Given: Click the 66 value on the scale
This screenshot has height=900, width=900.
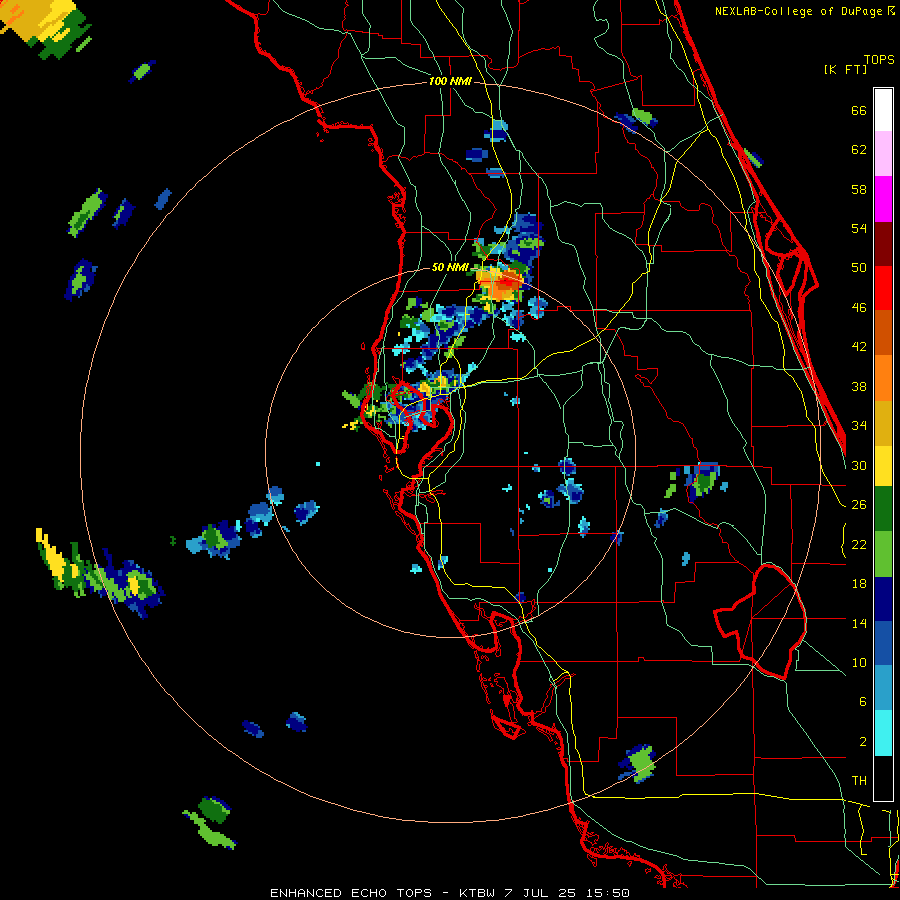Looking at the screenshot, I should (859, 111).
